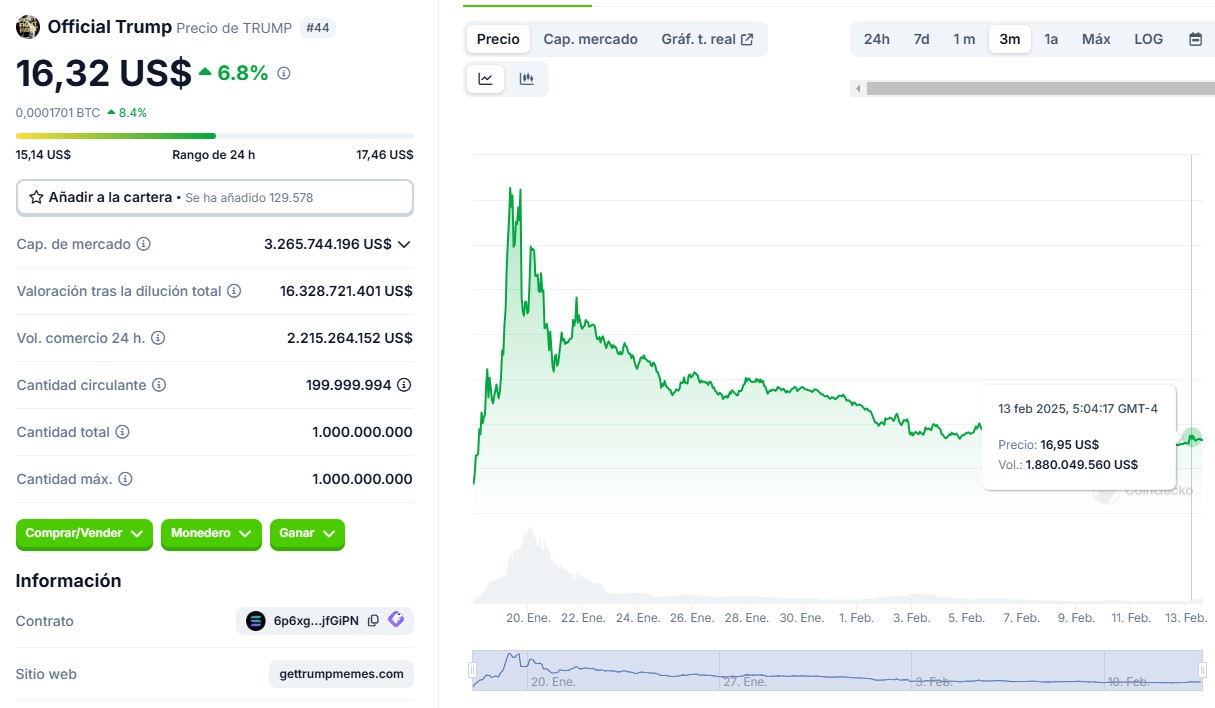Screen dimensions: 1215x708
Task: Switch to the Cap. mercado tab
Action: point(590,39)
